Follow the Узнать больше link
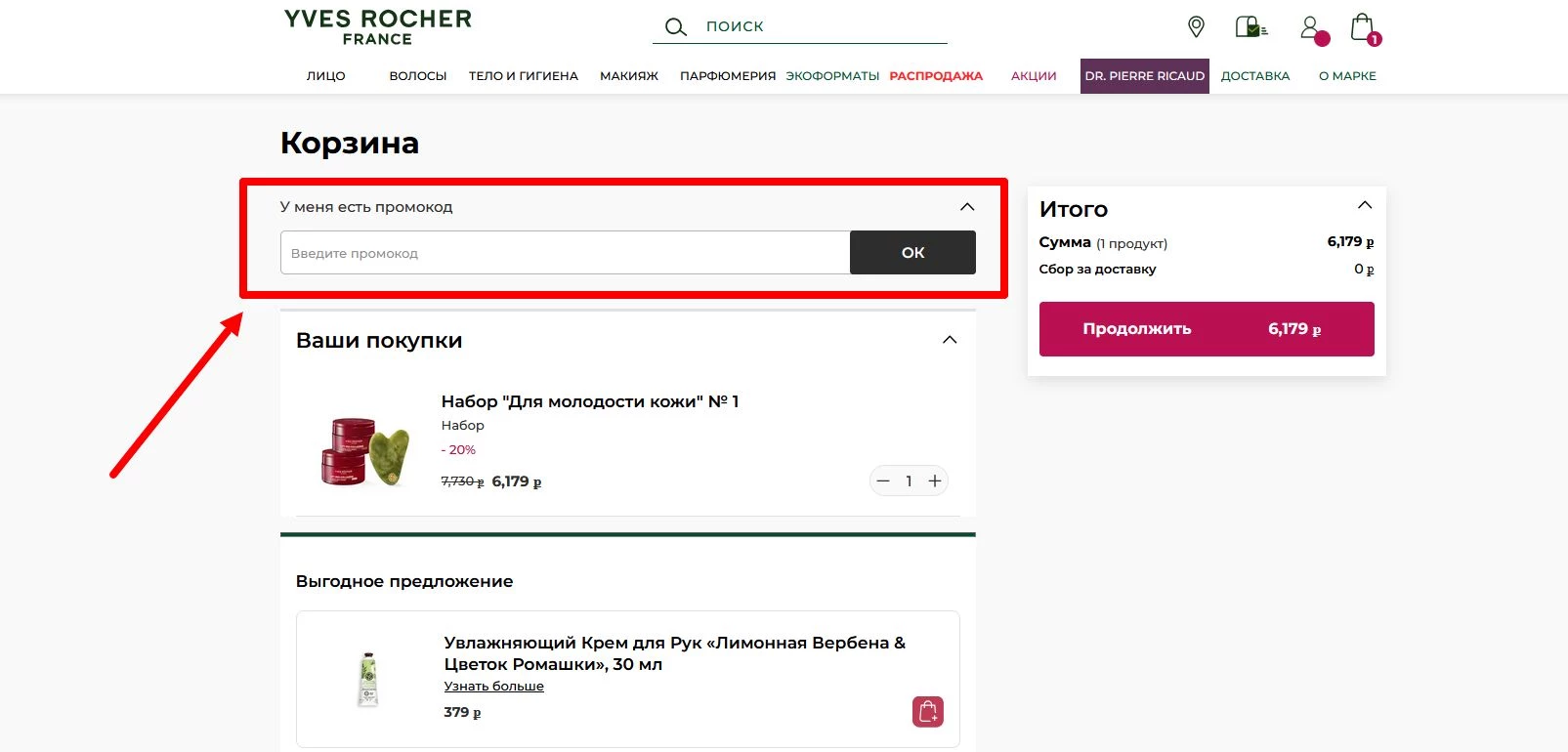The image size is (1568, 752). [493, 687]
